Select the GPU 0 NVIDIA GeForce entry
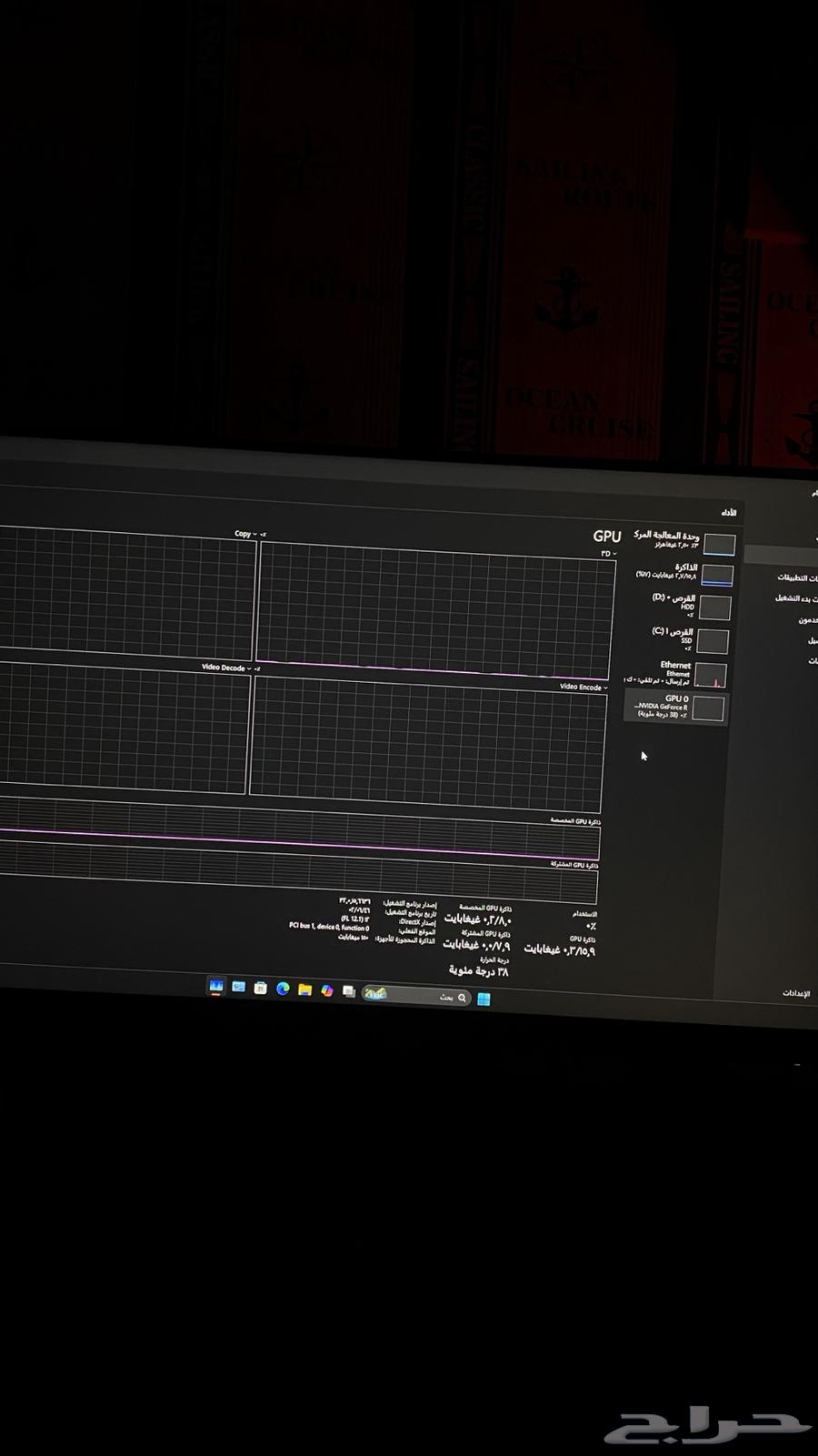The width and height of the screenshot is (818, 1456). point(675,707)
